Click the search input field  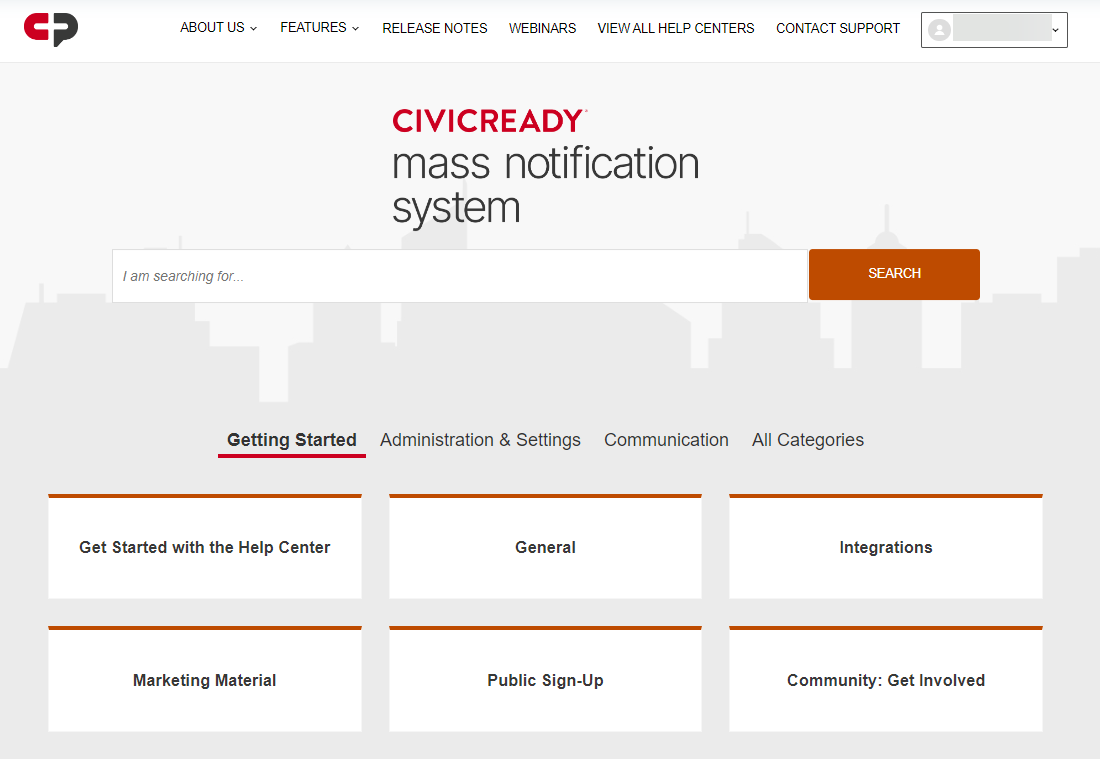(x=460, y=276)
